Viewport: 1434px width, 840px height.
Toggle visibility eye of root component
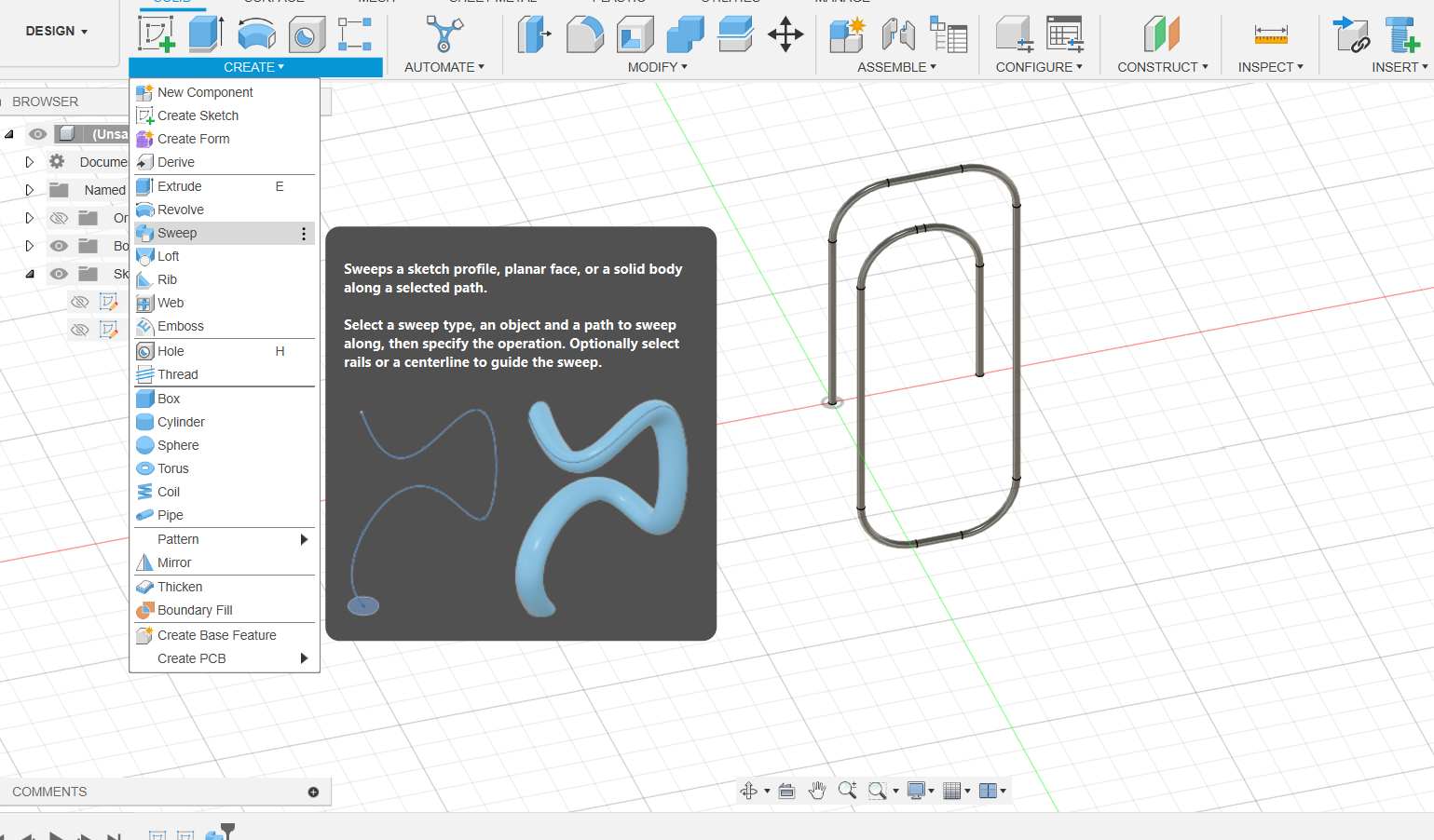click(37, 134)
